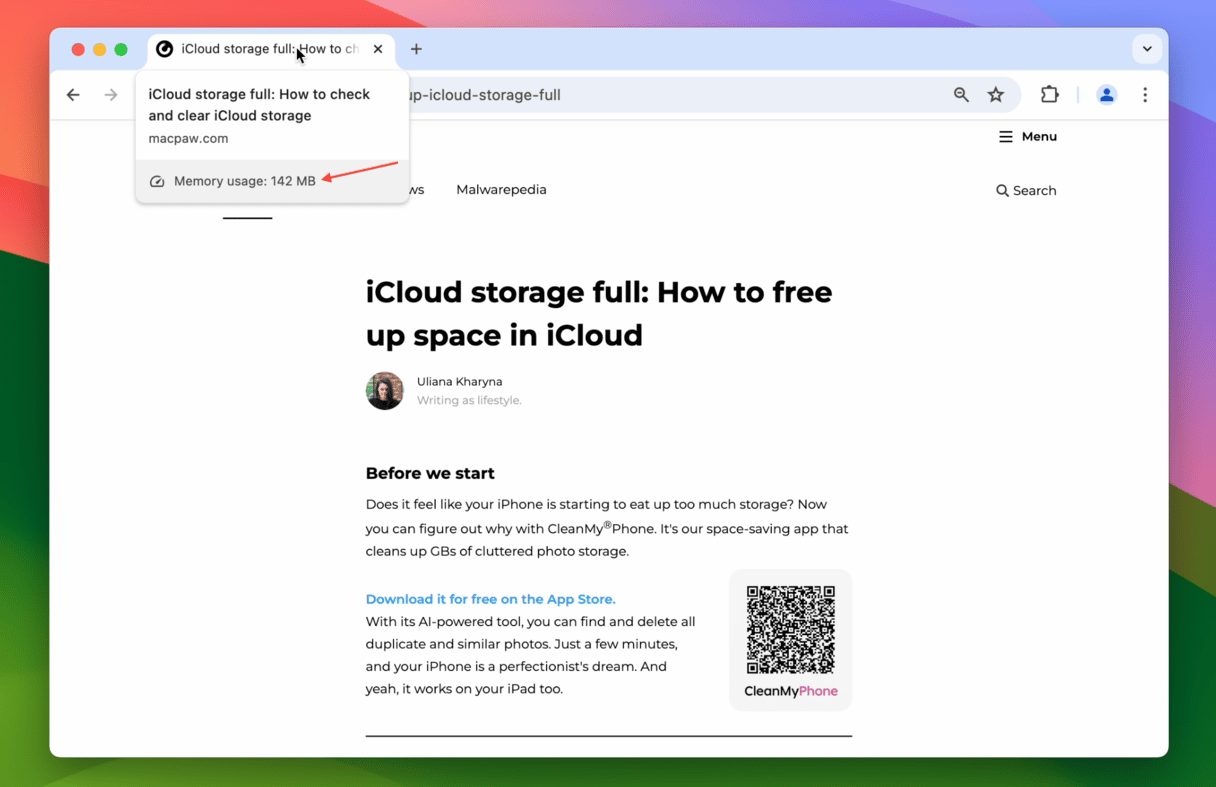
Task: Click the browser back arrow
Action: coord(73,95)
